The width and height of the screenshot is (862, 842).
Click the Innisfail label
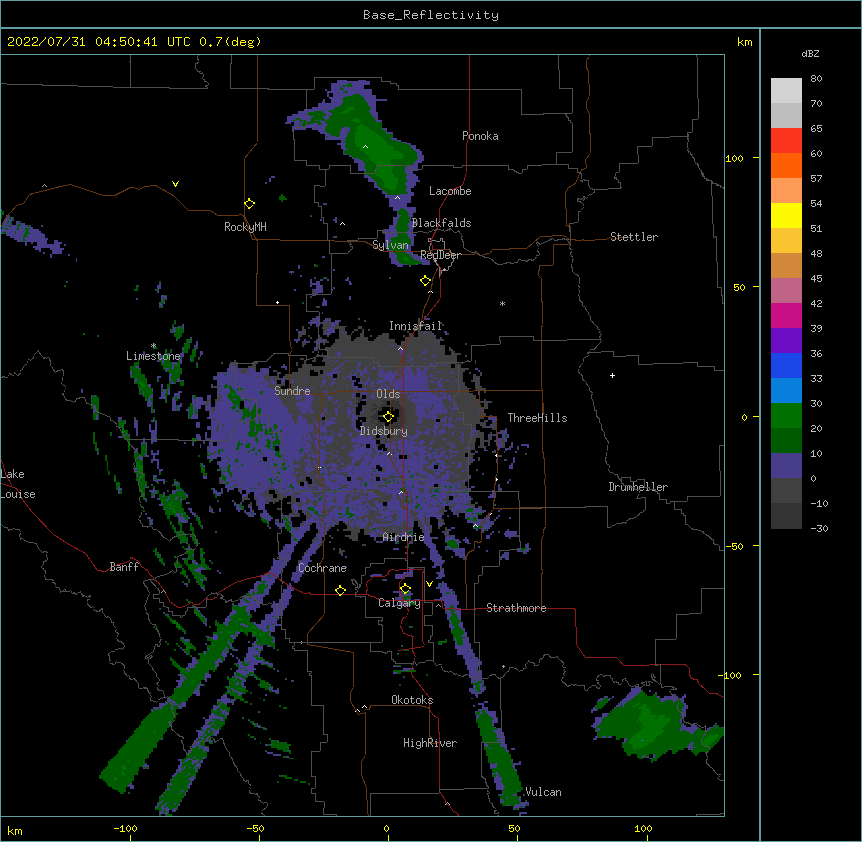point(415,326)
